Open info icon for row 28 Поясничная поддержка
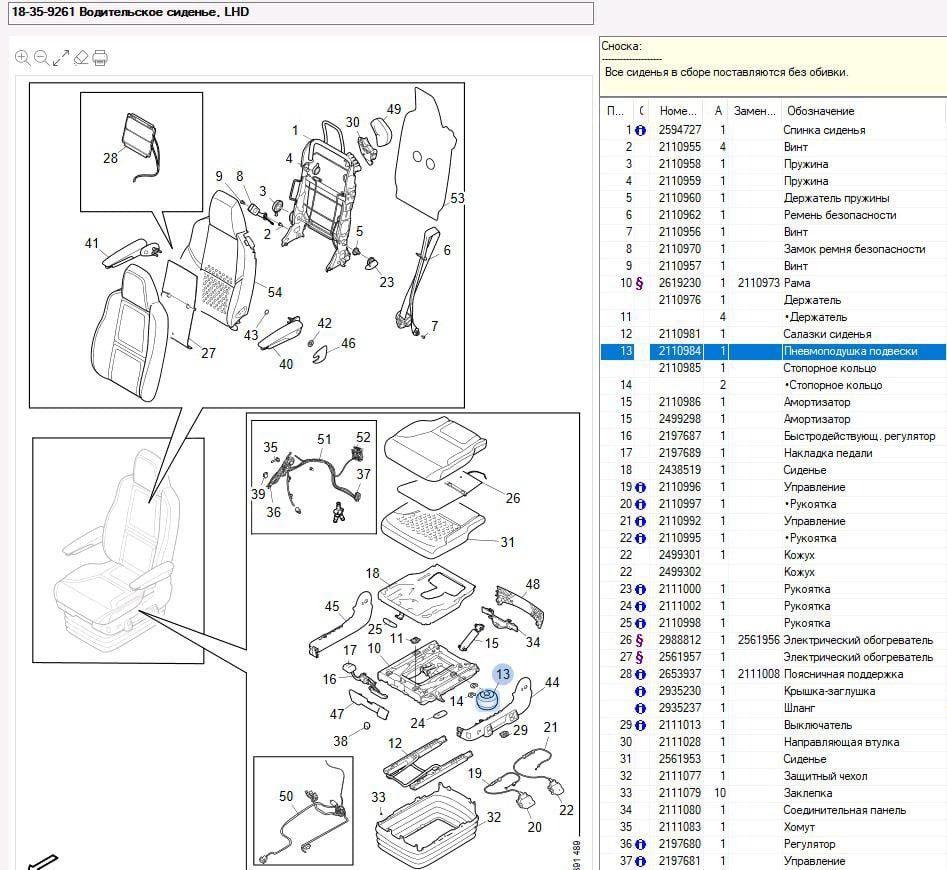This screenshot has height=870, width=947. [x=640, y=674]
